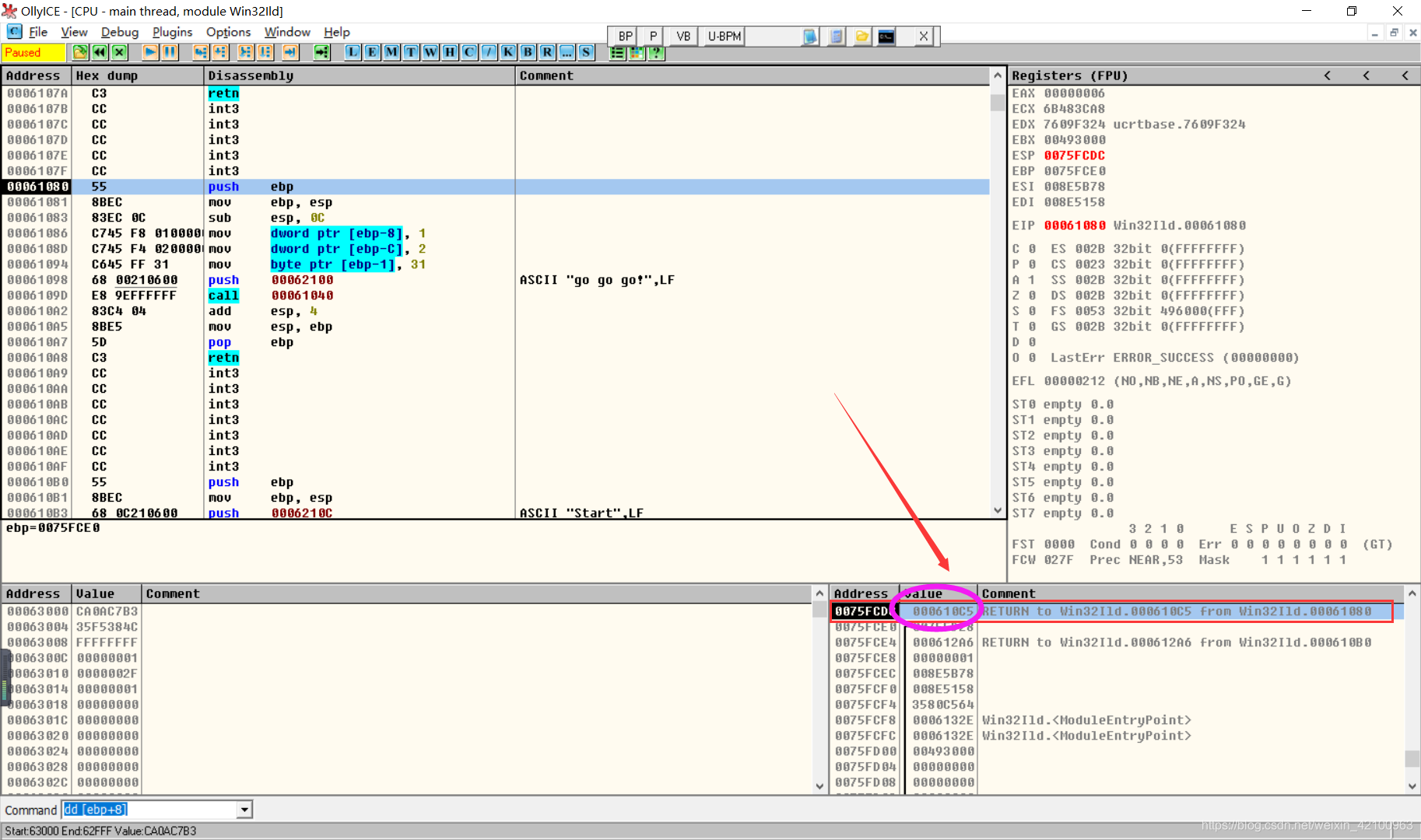Open Threads window with T icon

tap(411, 52)
